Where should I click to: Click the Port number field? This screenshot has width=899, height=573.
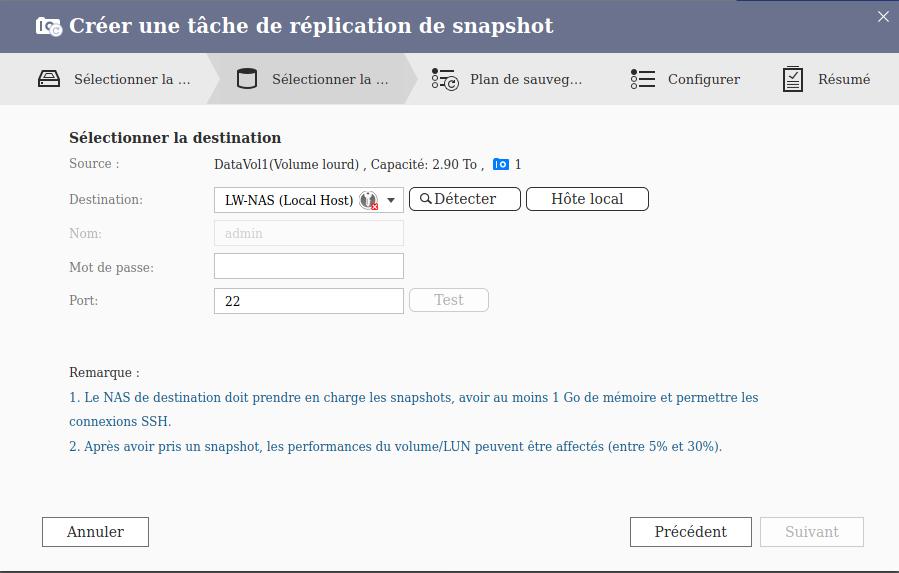point(308,300)
